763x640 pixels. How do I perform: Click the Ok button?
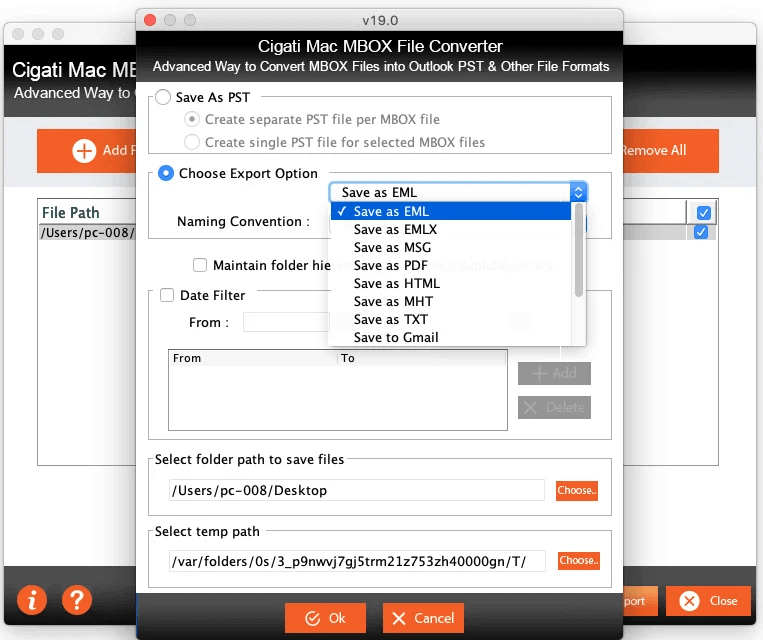point(325,618)
